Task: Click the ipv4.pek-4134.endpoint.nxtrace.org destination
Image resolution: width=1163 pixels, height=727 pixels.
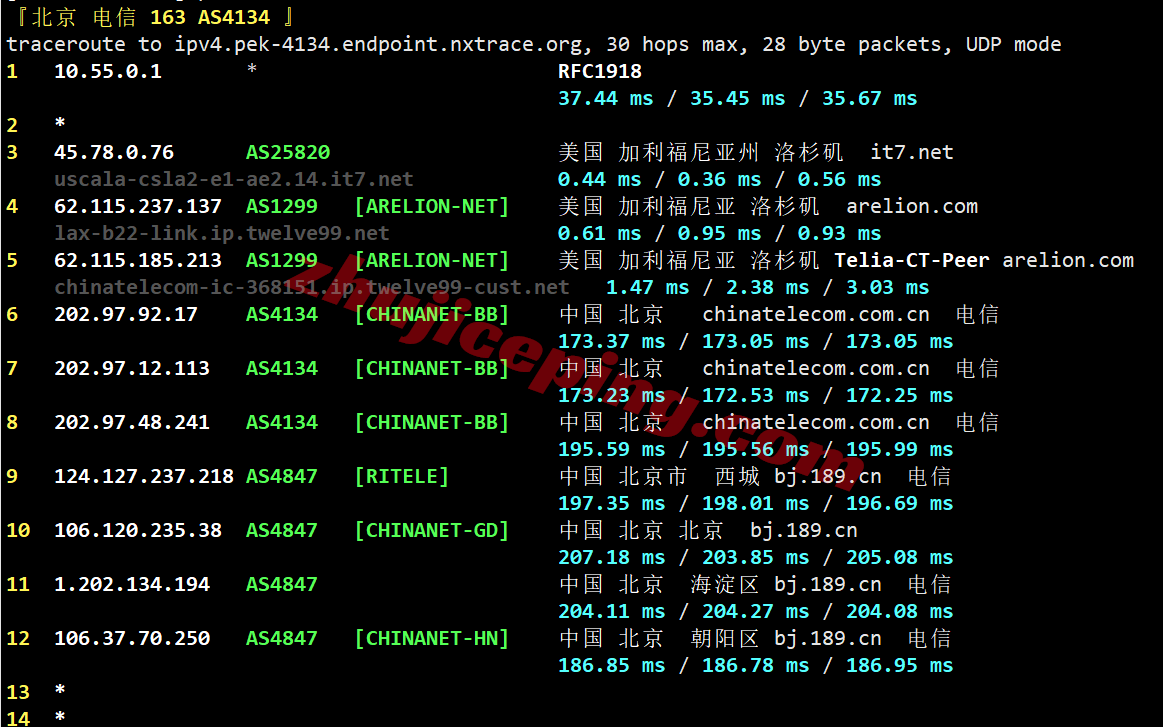Action: pyautogui.click(x=378, y=45)
